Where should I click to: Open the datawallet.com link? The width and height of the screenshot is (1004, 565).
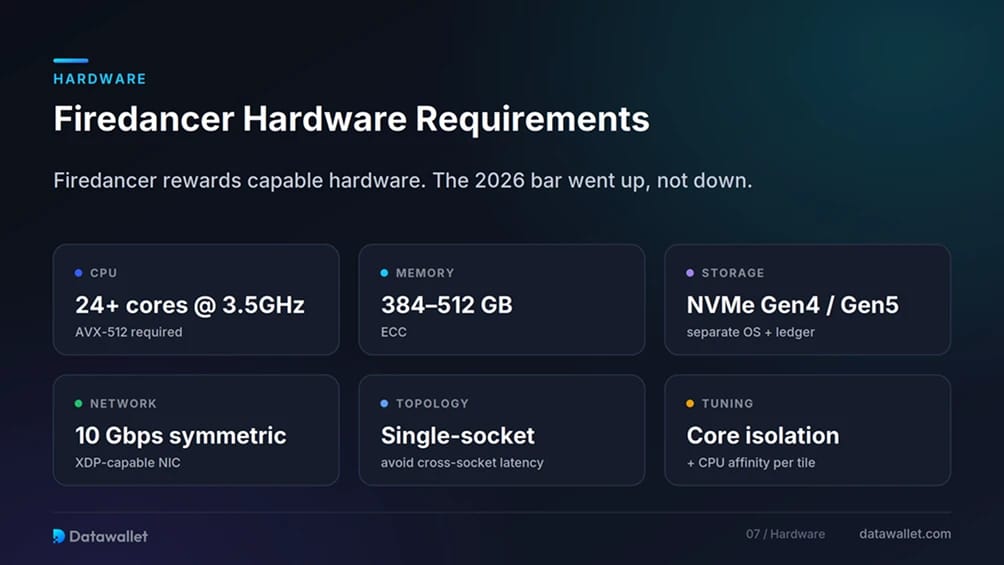[x=905, y=534]
